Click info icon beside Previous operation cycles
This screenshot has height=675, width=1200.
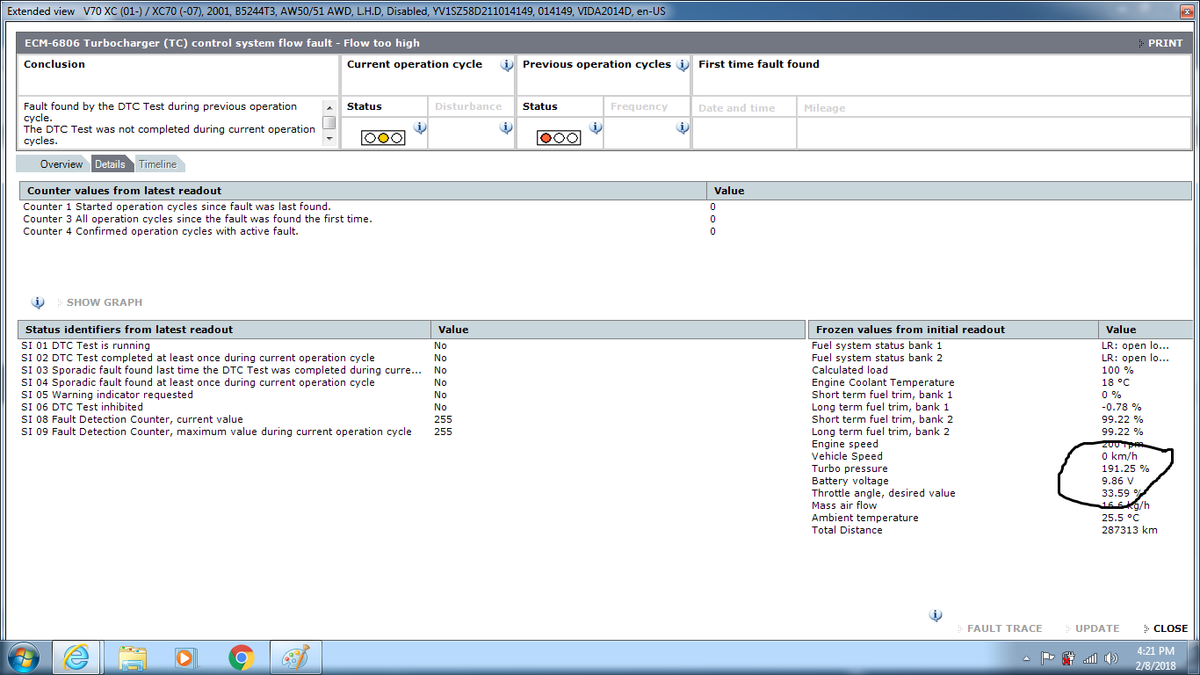click(682, 65)
